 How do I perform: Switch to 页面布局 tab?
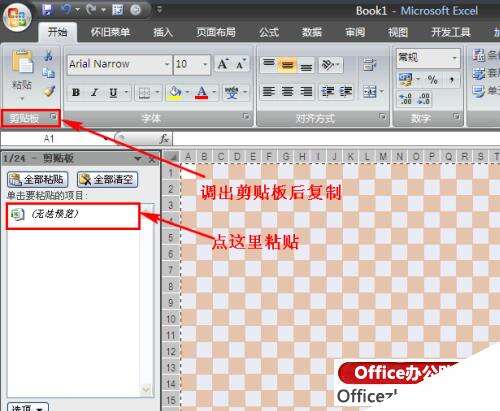click(216, 32)
